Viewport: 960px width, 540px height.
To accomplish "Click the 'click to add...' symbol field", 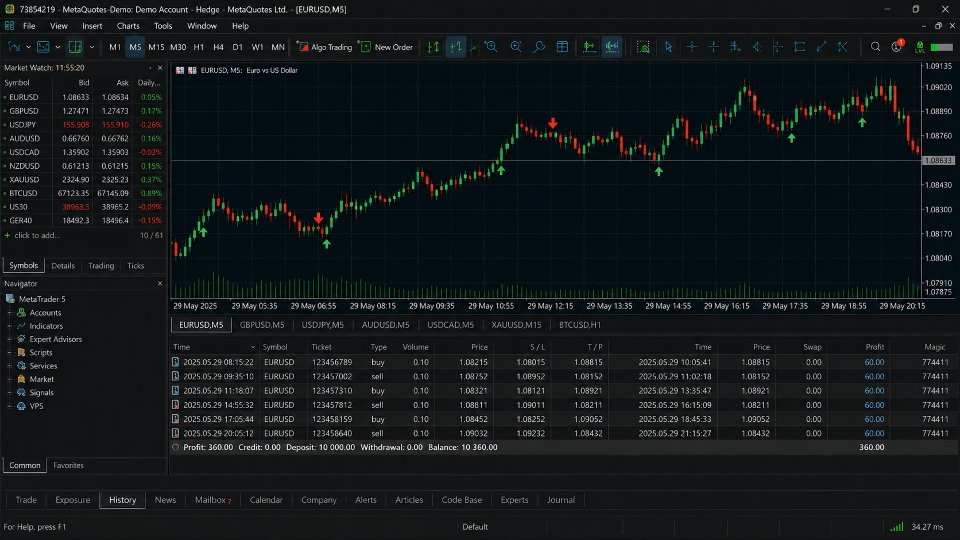I will pos(37,235).
